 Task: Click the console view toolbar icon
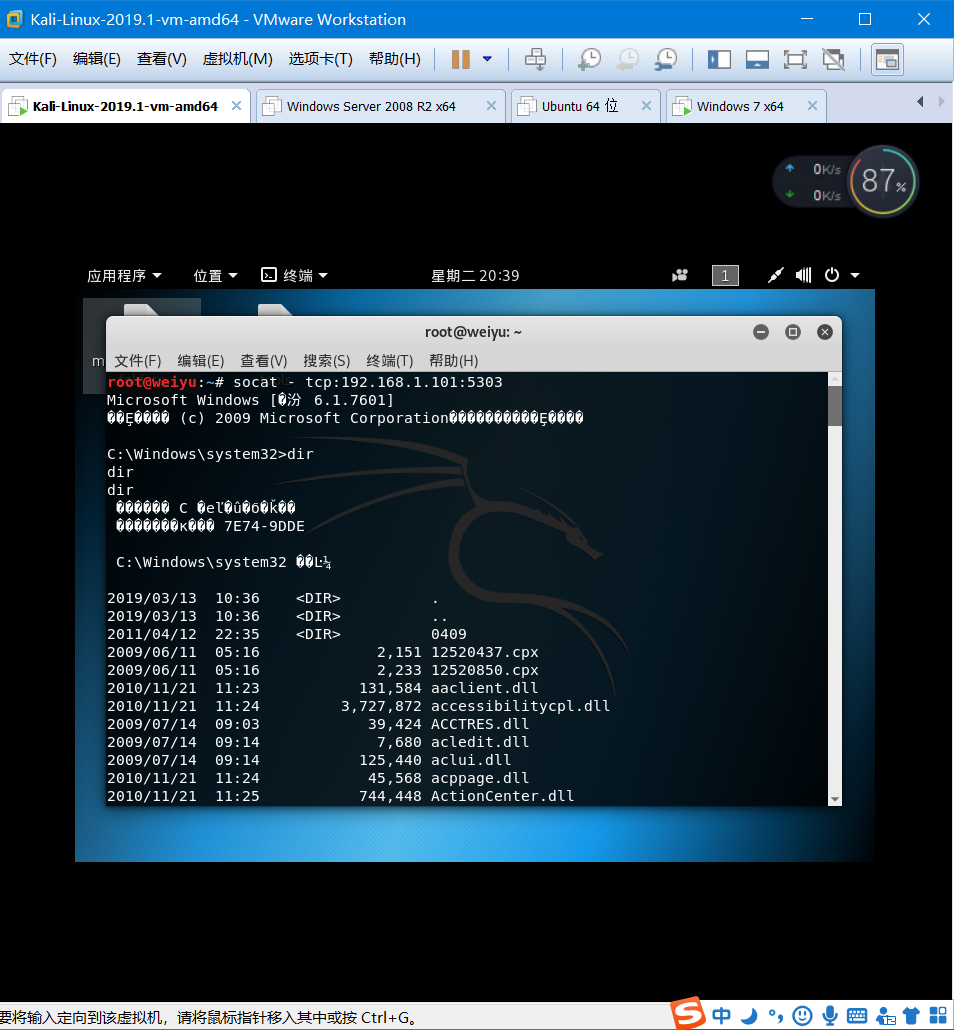pos(887,60)
